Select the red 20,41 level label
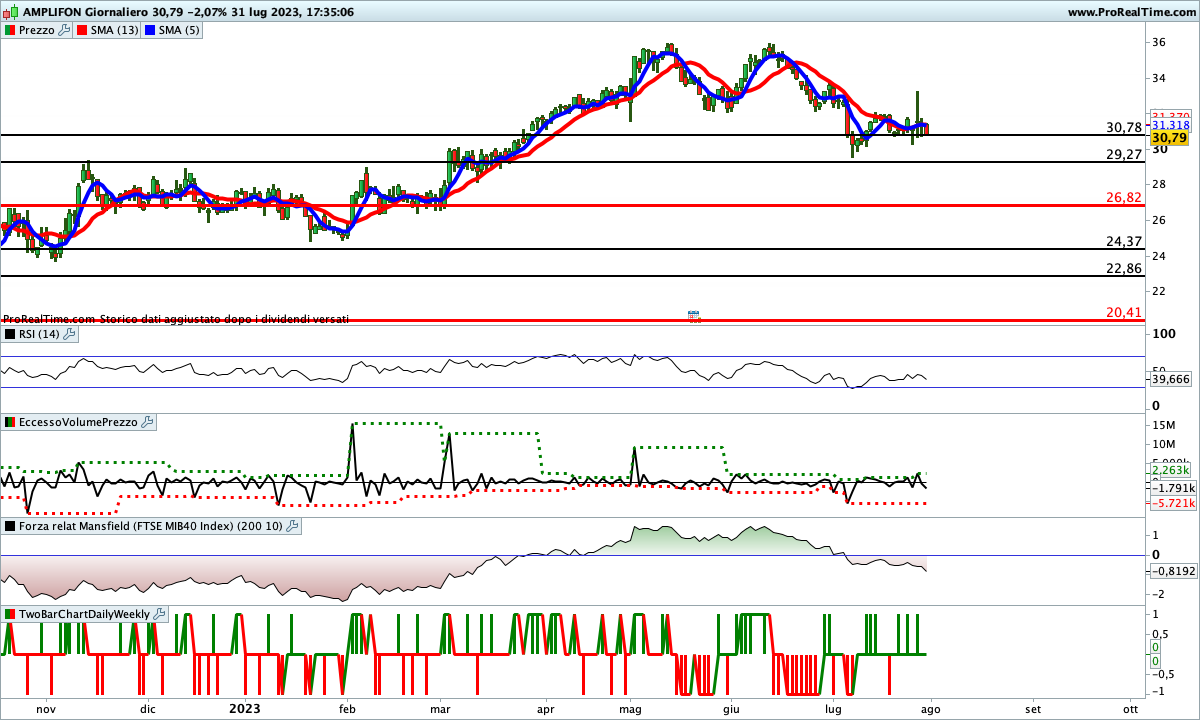This screenshot has width=1200, height=720. pyautogui.click(x=1124, y=312)
